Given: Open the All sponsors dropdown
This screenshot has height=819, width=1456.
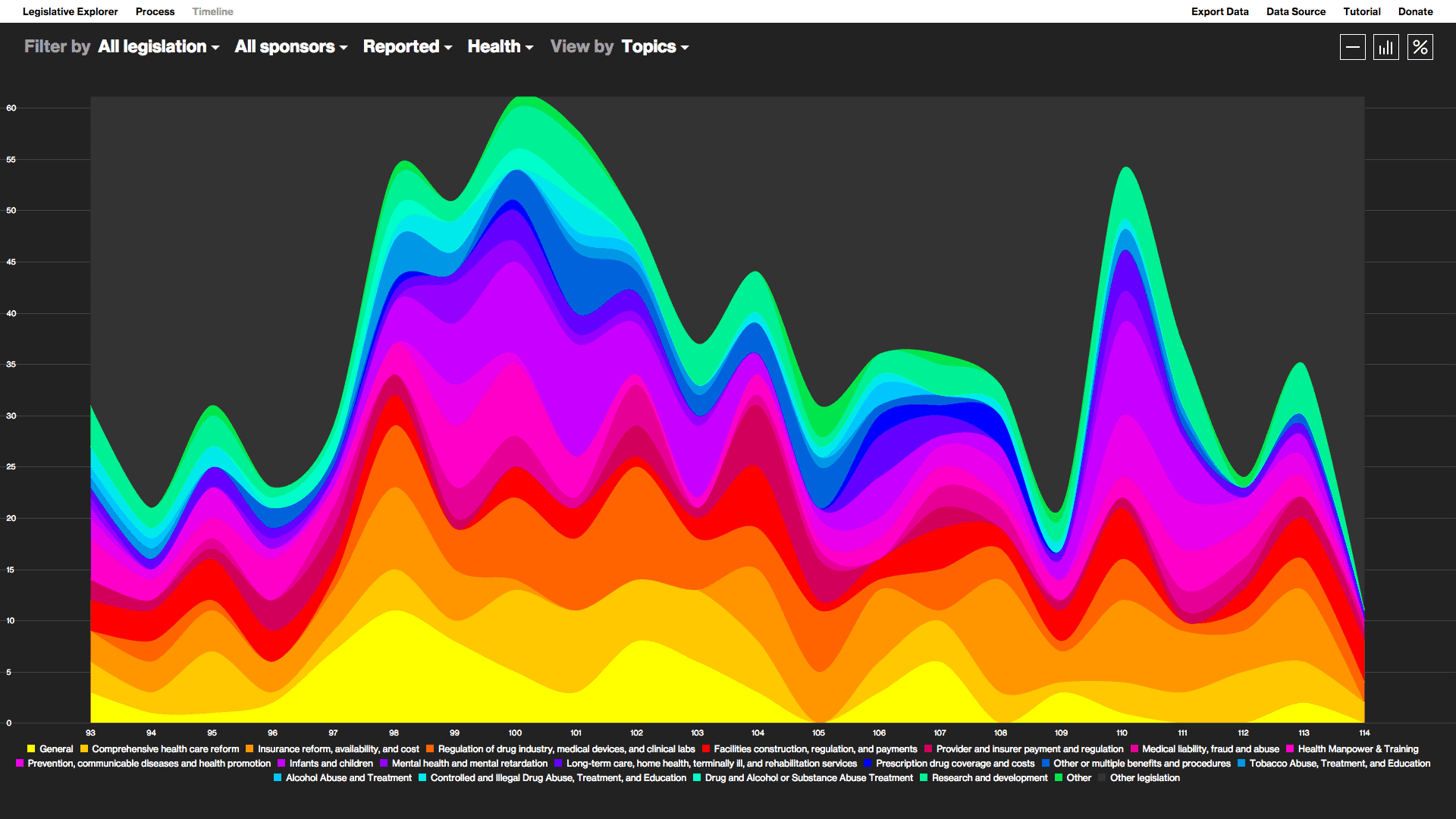Looking at the screenshot, I should point(290,47).
